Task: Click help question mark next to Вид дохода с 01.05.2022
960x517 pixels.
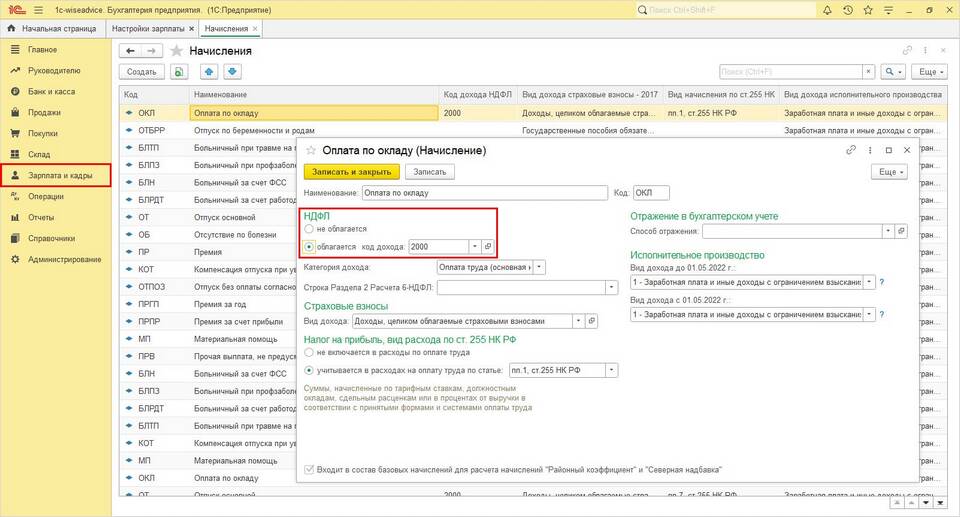Action: [882, 314]
